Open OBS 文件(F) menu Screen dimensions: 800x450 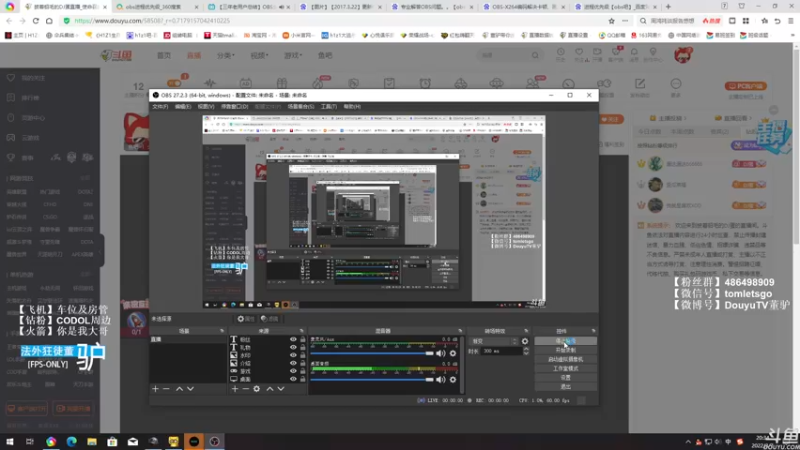pyautogui.click(x=160, y=107)
